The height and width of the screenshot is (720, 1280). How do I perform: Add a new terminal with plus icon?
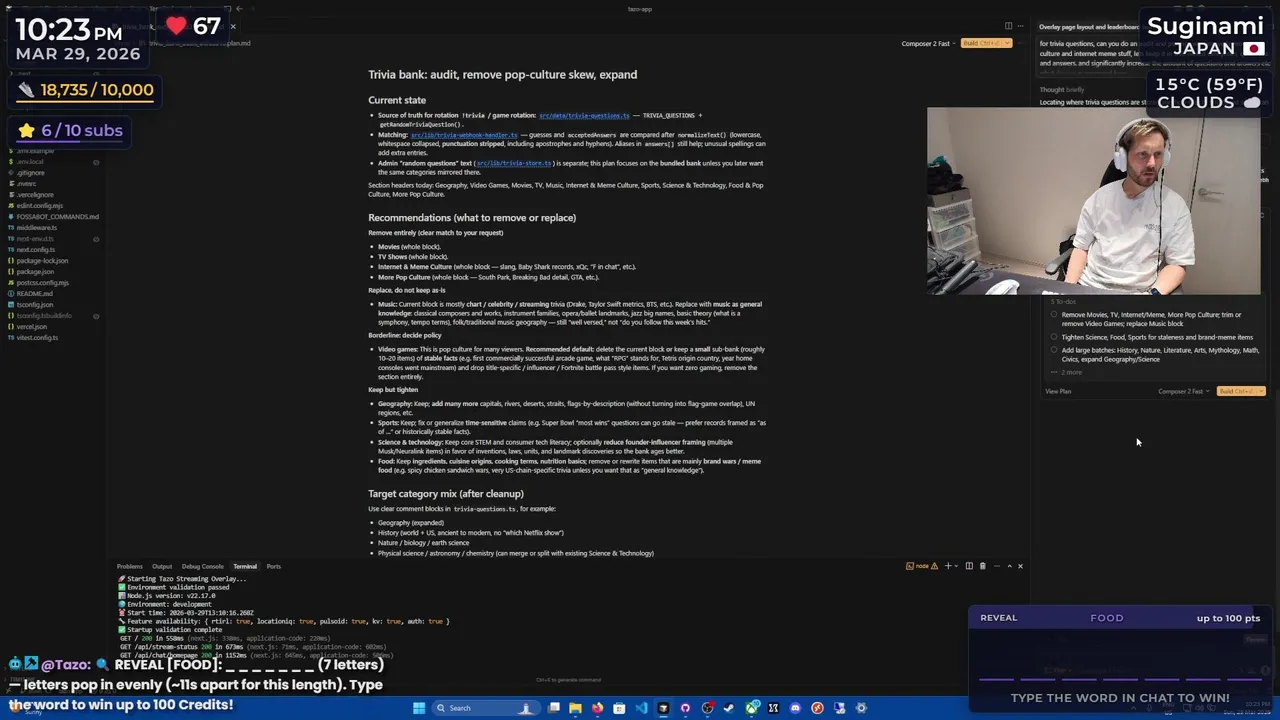pos(948,566)
